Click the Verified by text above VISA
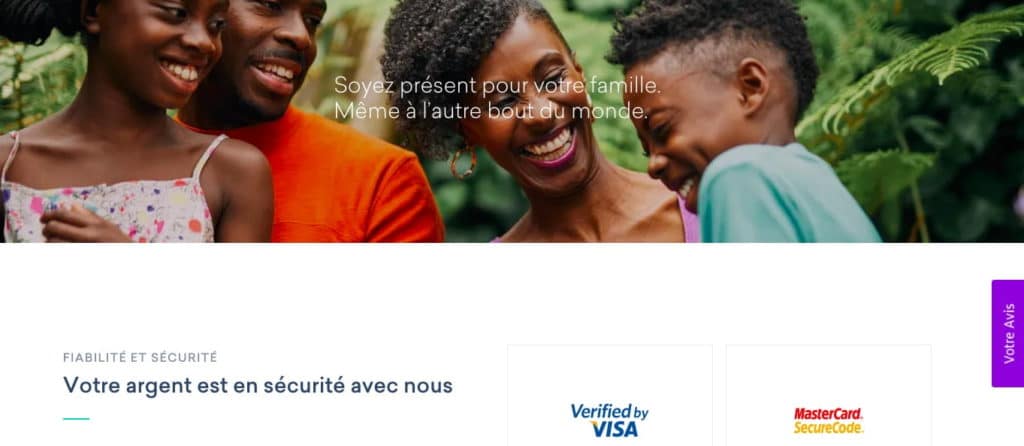Image resolution: width=1024 pixels, height=446 pixels. (x=609, y=411)
